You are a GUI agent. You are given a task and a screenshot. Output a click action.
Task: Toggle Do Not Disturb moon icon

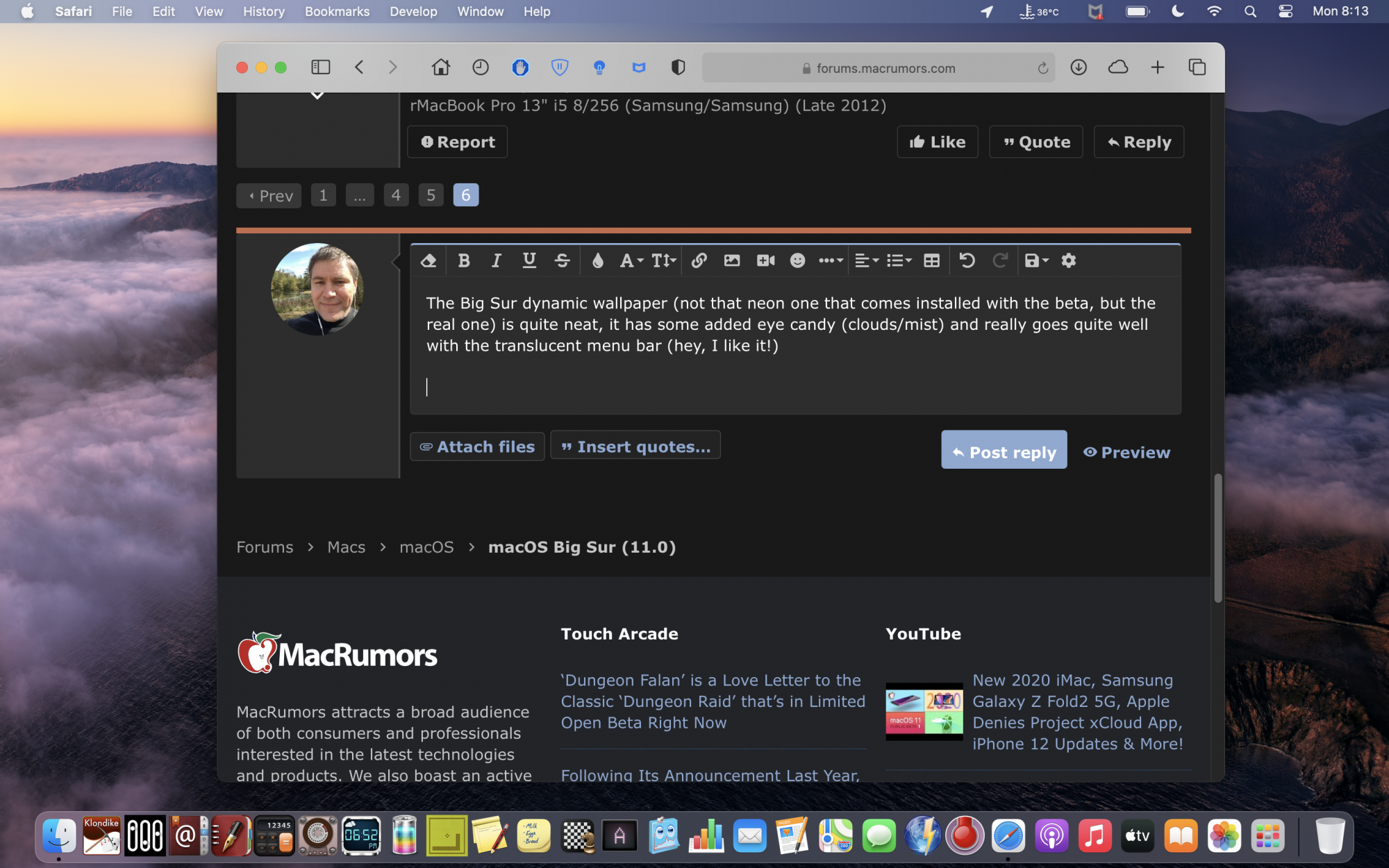(1178, 11)
